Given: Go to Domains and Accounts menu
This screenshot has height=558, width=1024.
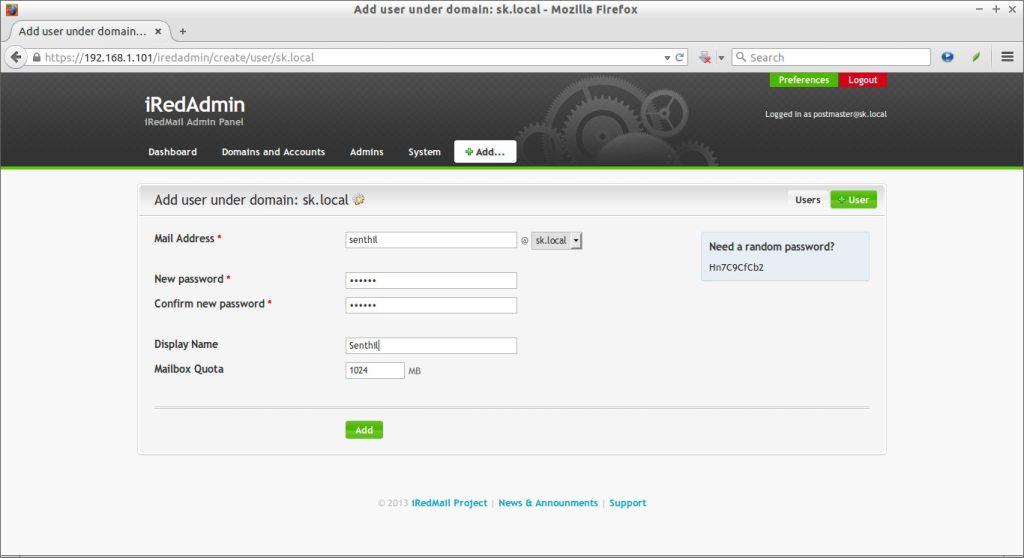Looking at the screenshot, I should pos(273,152).
